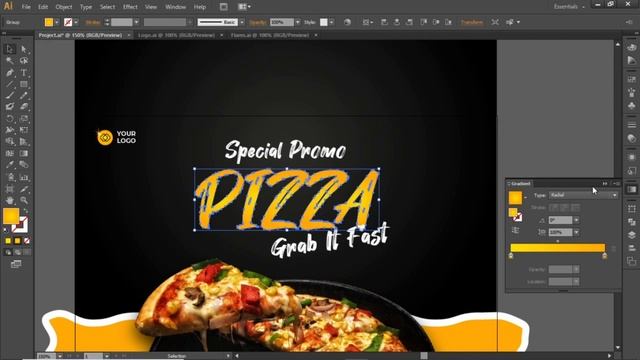
Task: Click the Opacity link in control bar
Action: [x=258, y=22]
